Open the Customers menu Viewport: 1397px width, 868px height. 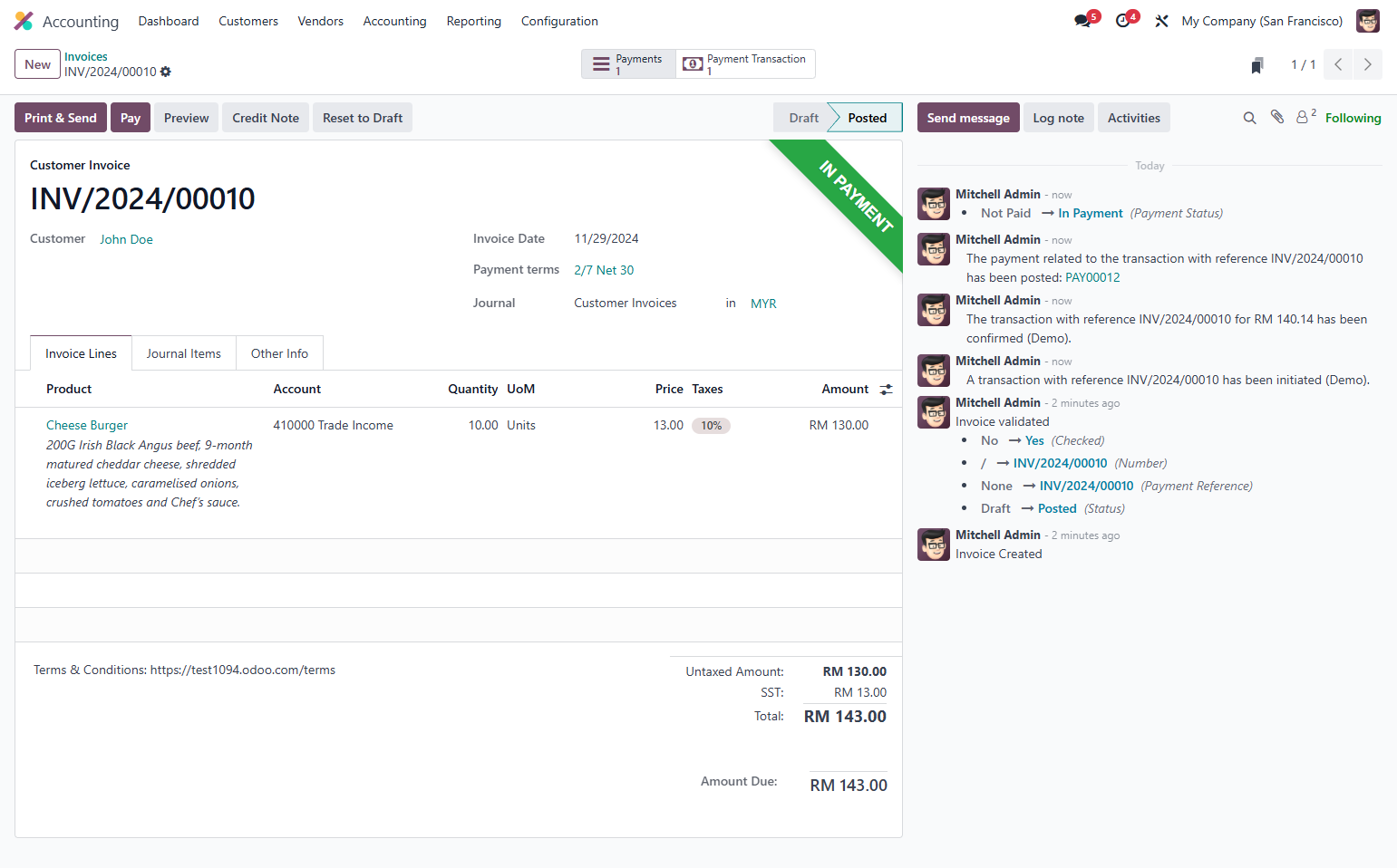tap(248, 21)
